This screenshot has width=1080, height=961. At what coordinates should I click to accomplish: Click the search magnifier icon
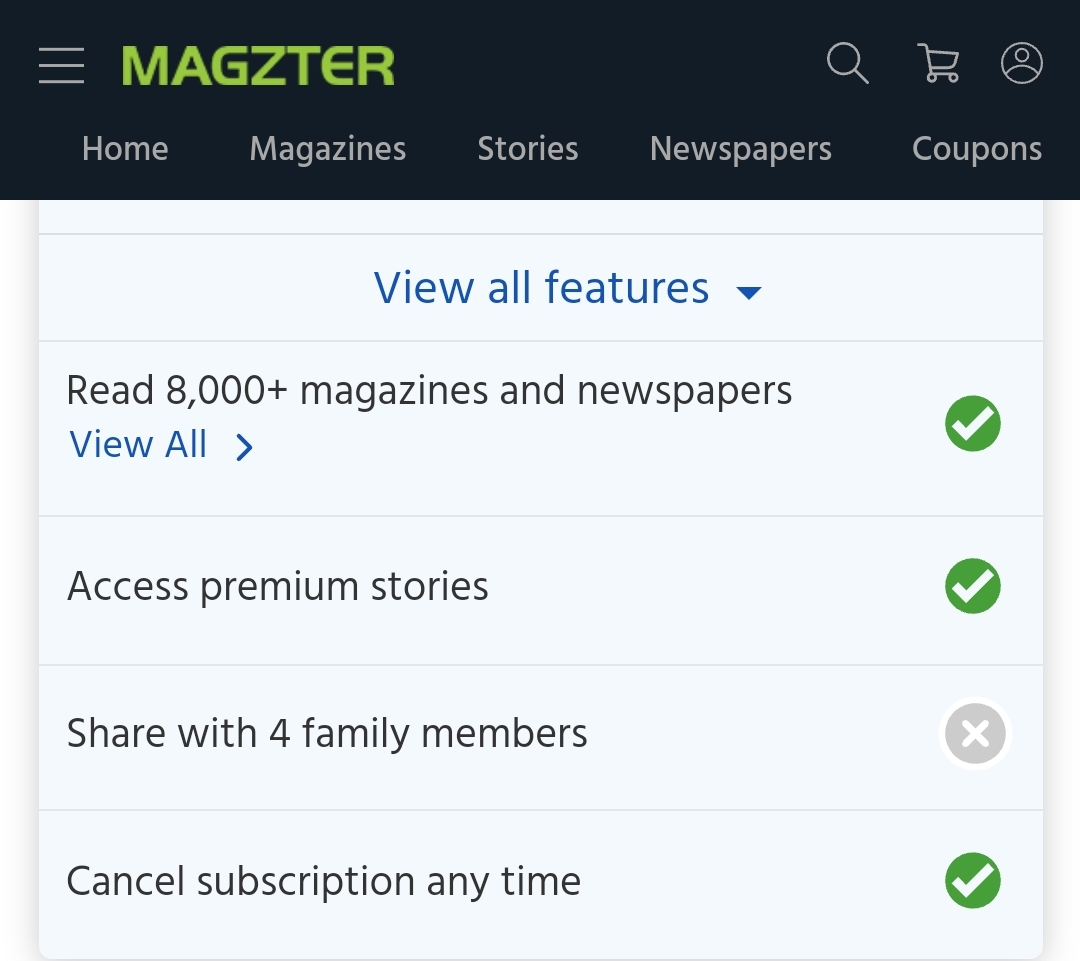(847, 63)
